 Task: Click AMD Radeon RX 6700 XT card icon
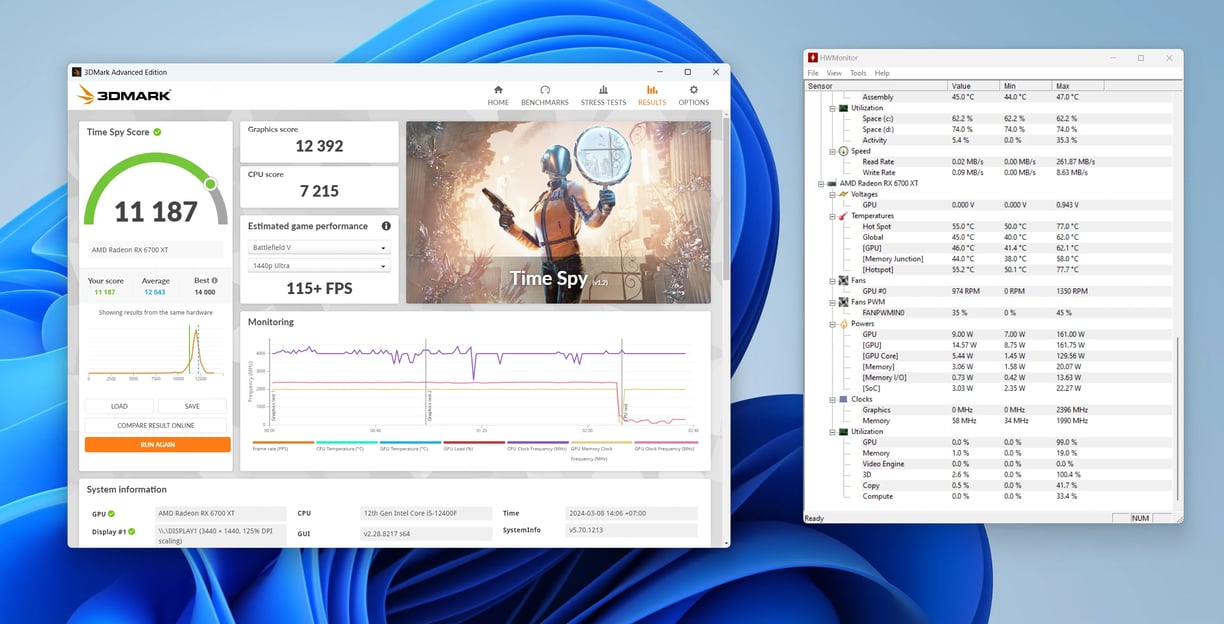(832, 184)
